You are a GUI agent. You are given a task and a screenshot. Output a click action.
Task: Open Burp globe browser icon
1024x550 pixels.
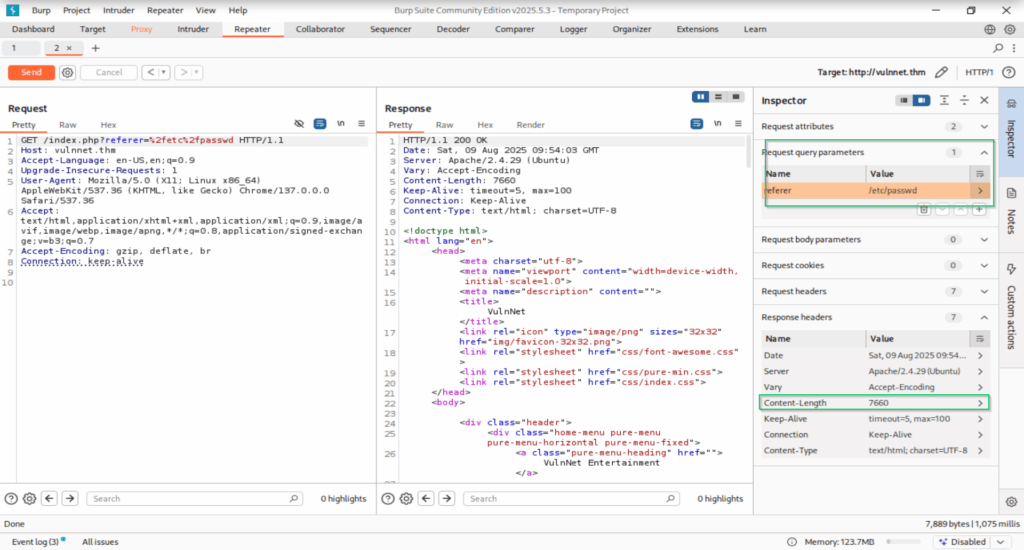(990, 29)
